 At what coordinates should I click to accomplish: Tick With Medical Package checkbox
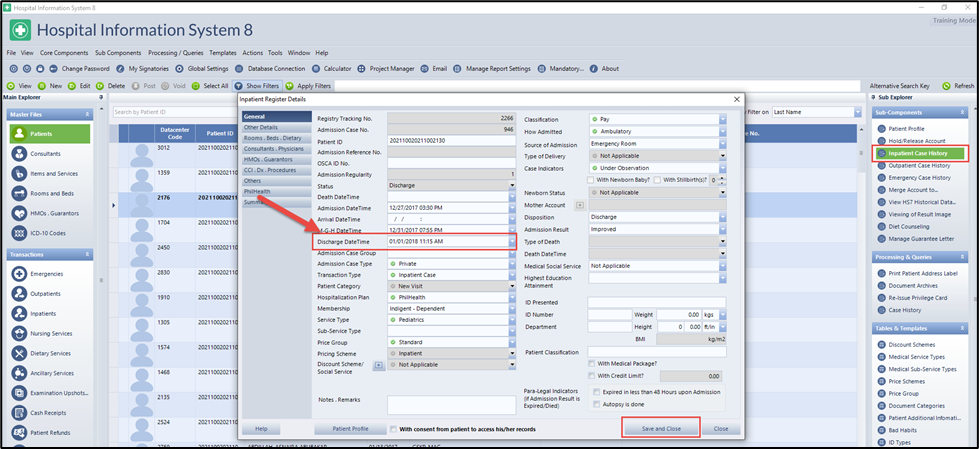coord(592,363)
